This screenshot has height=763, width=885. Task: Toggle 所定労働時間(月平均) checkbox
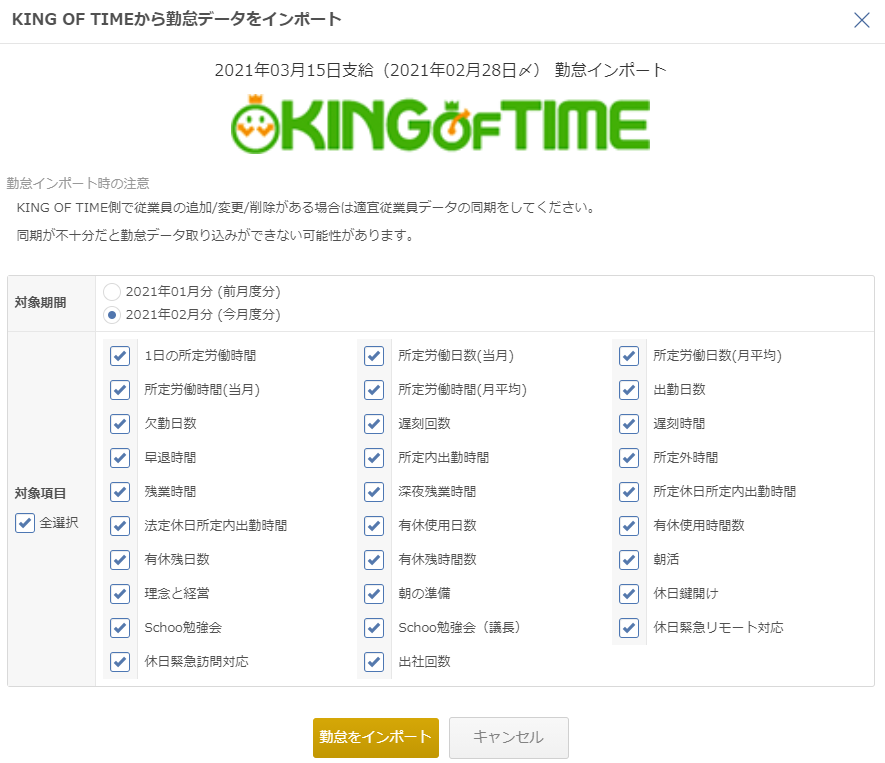coord(374,390)
